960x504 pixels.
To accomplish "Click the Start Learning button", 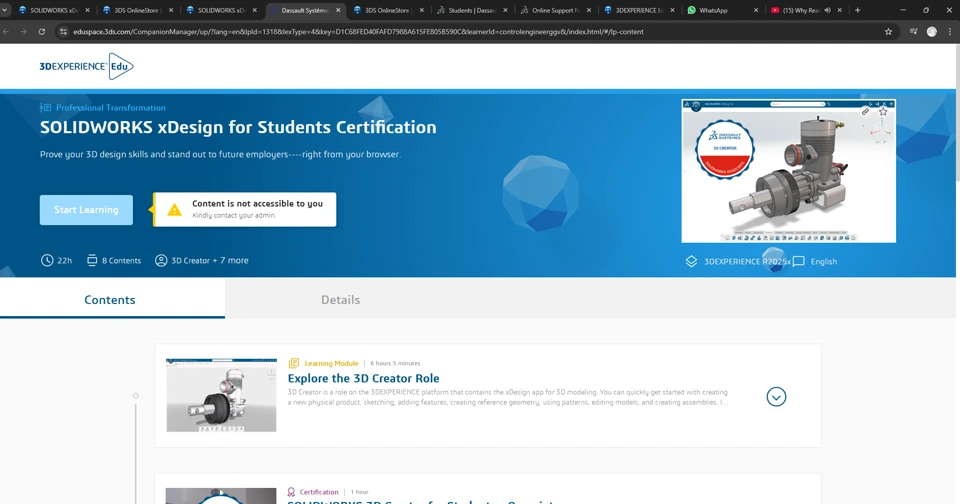I will point(86,210).
